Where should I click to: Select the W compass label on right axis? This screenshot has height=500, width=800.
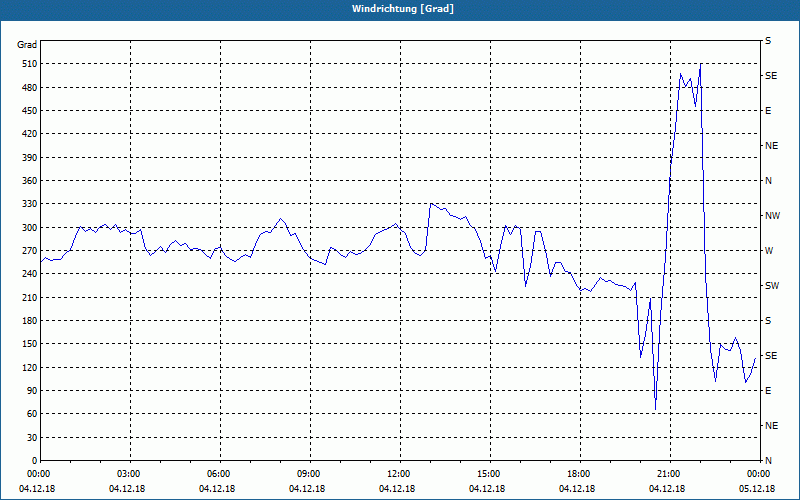769,251
